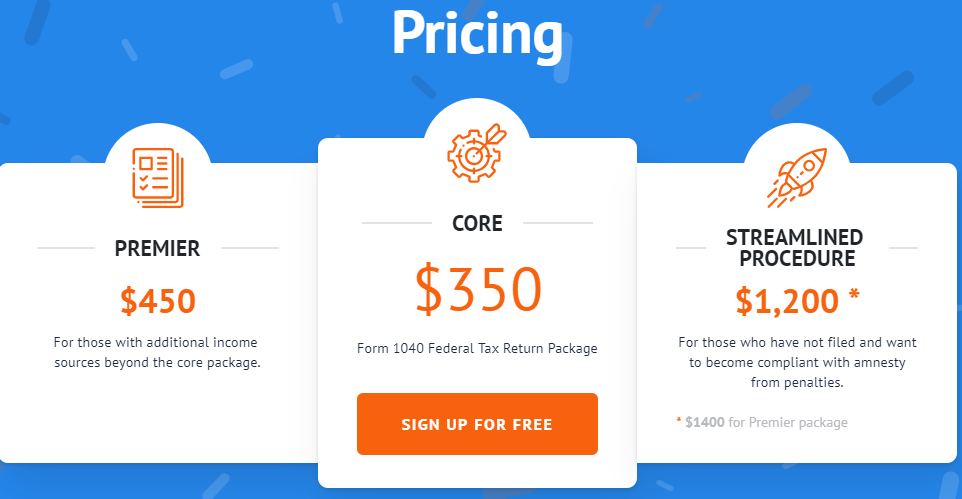The image size is (962, 499).
Task: Click the checklist document icon above Premier
Action: point(158,178)
